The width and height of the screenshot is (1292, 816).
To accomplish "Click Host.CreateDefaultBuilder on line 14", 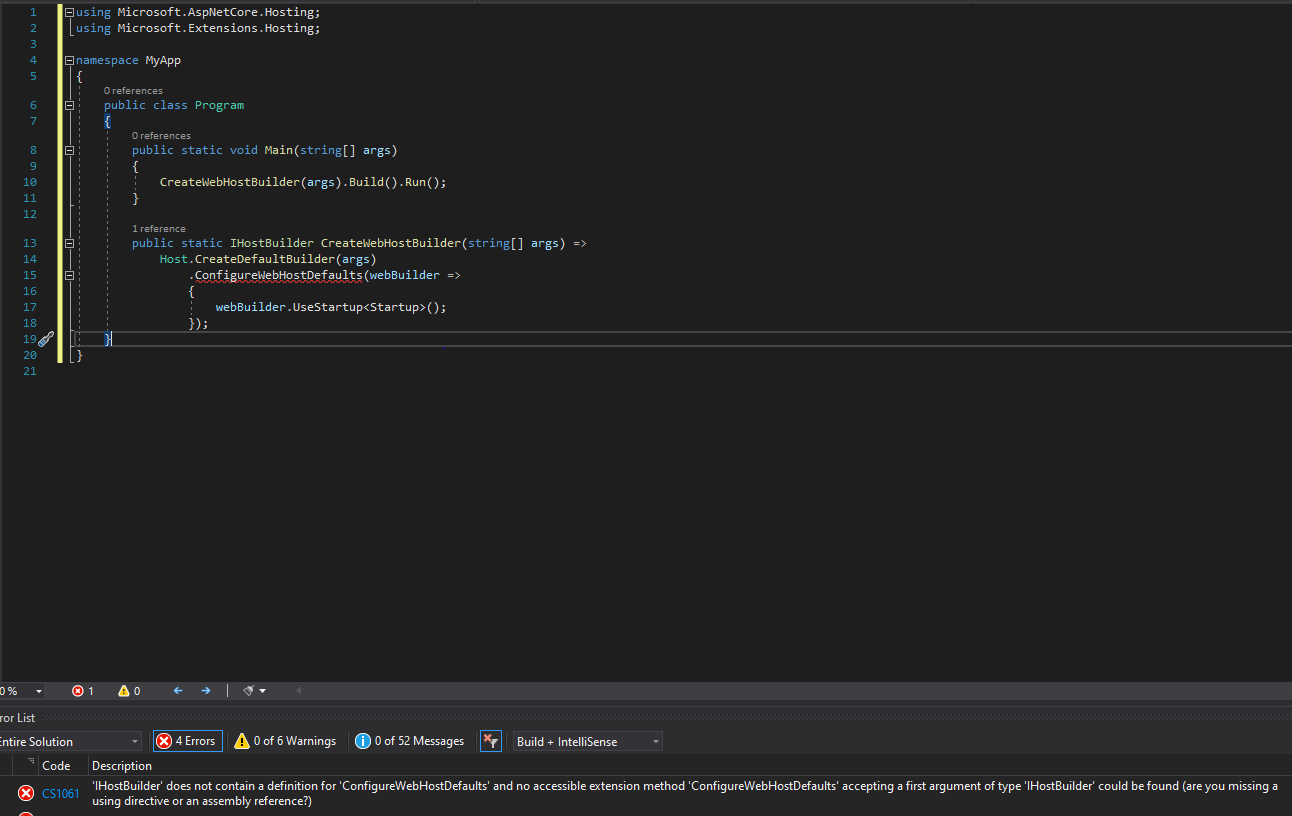I will pos(268,259).
